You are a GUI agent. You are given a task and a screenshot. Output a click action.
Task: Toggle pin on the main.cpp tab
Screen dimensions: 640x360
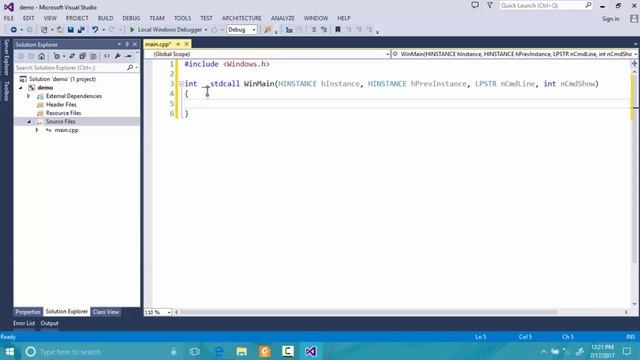click(178, 44)
